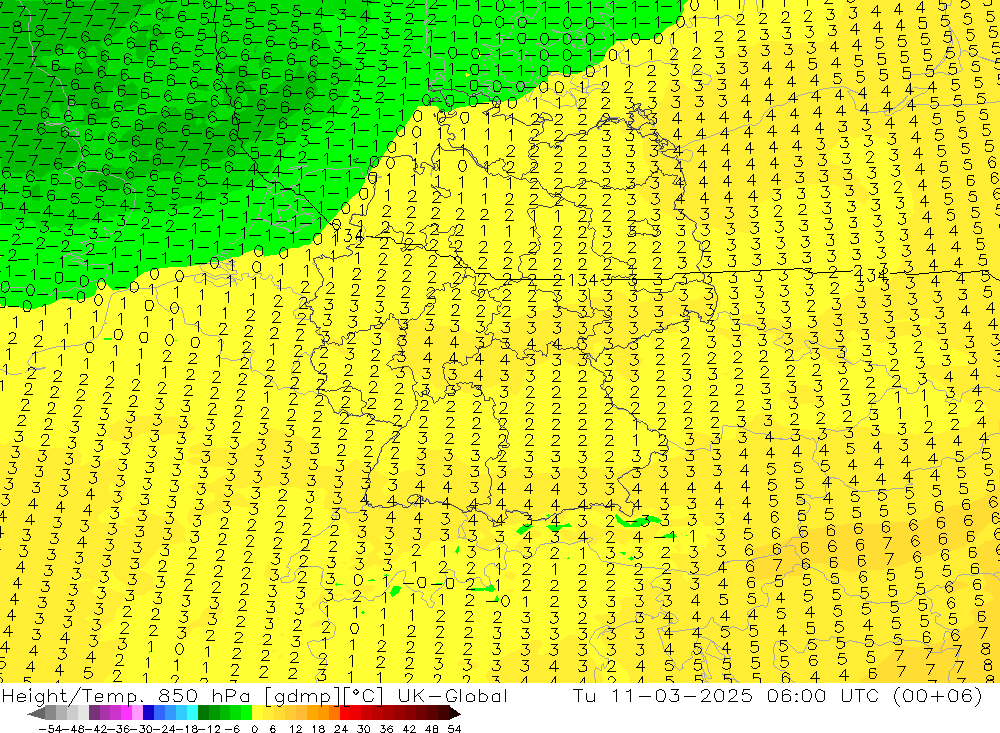Viewport: 1000px width, 733px height.
Task: Click the magenta swatch above -36 in legend
Action: 126,713
